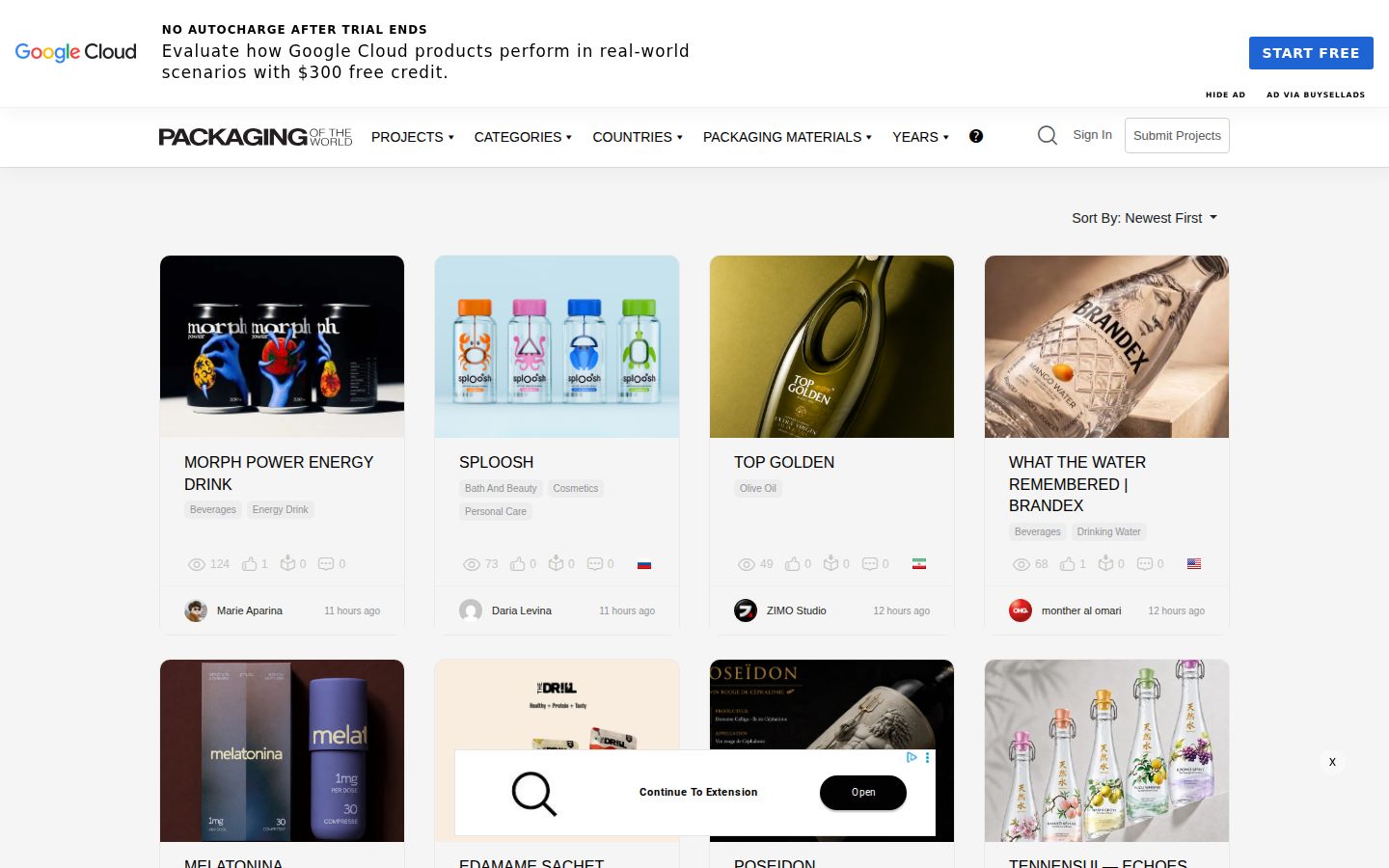Image resolution: width=1389 pixels, height=868 pixels.
Task: Open comments icon on Sploosh card
Action: (x=595, y=563)
